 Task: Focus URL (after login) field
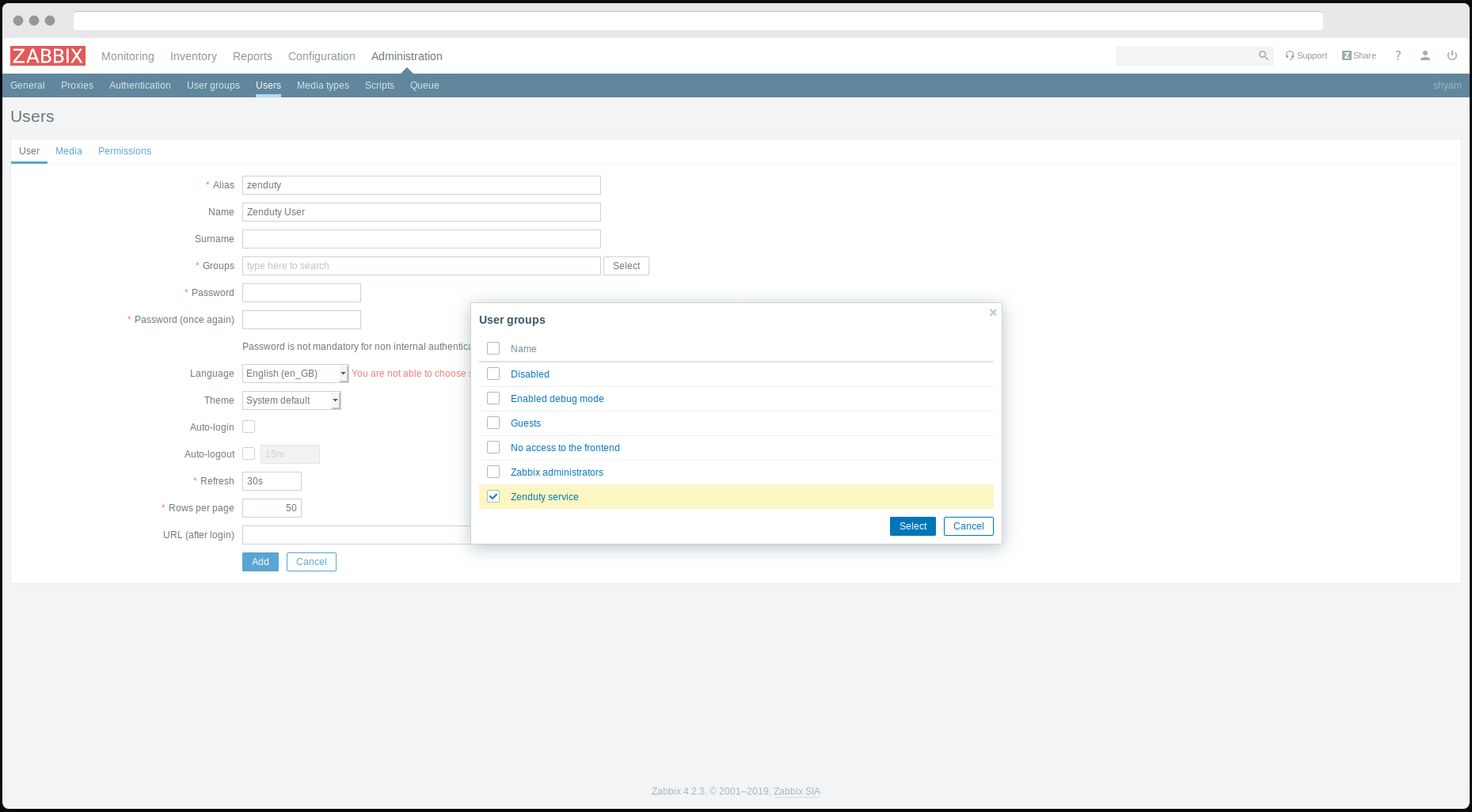pyautogui.click(x=356, y=535)
